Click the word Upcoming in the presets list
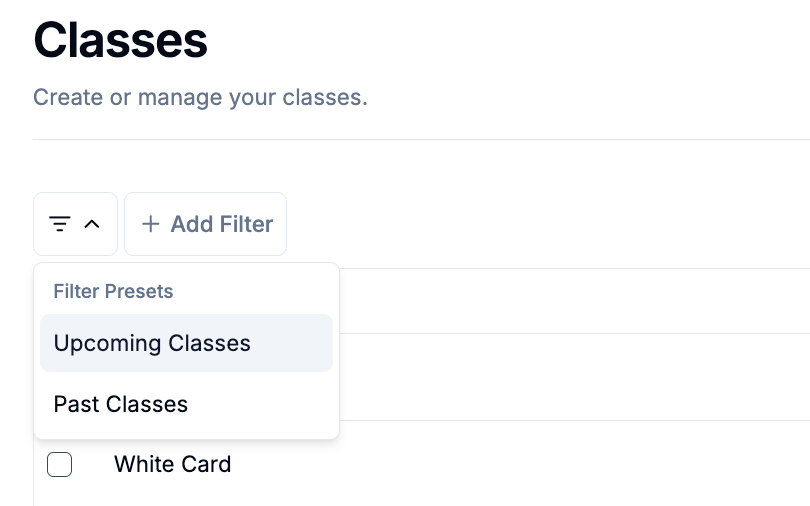 point(108,344)
